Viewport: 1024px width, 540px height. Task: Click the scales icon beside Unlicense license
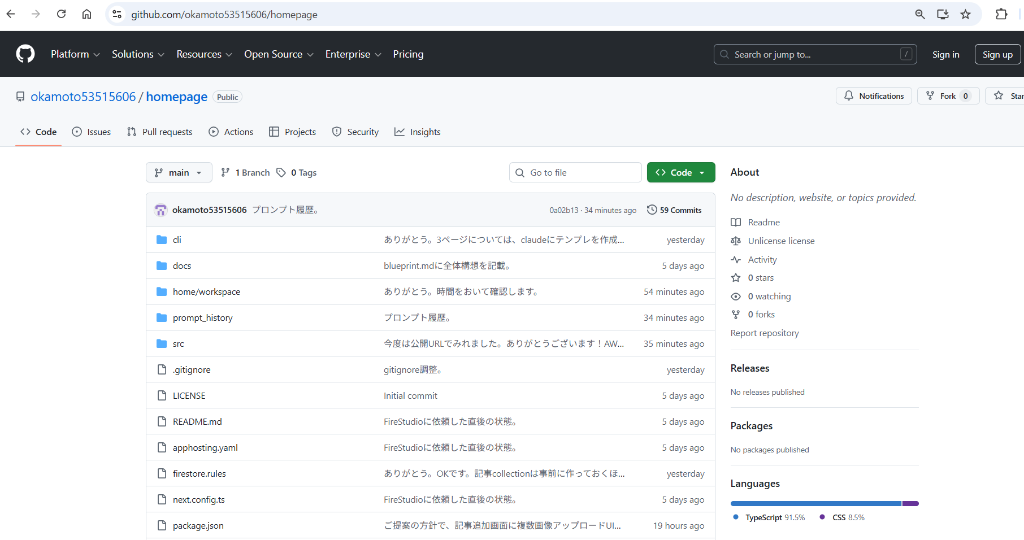tap(736, 241)
